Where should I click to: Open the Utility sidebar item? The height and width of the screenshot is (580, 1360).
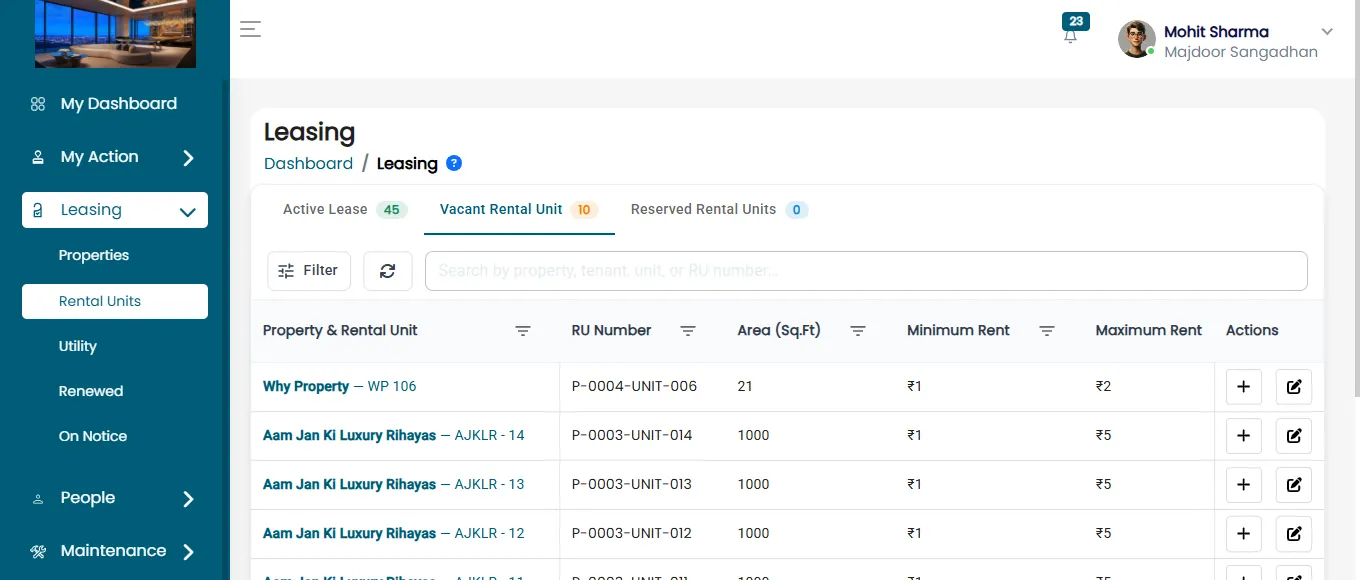[x=78, y=346]
